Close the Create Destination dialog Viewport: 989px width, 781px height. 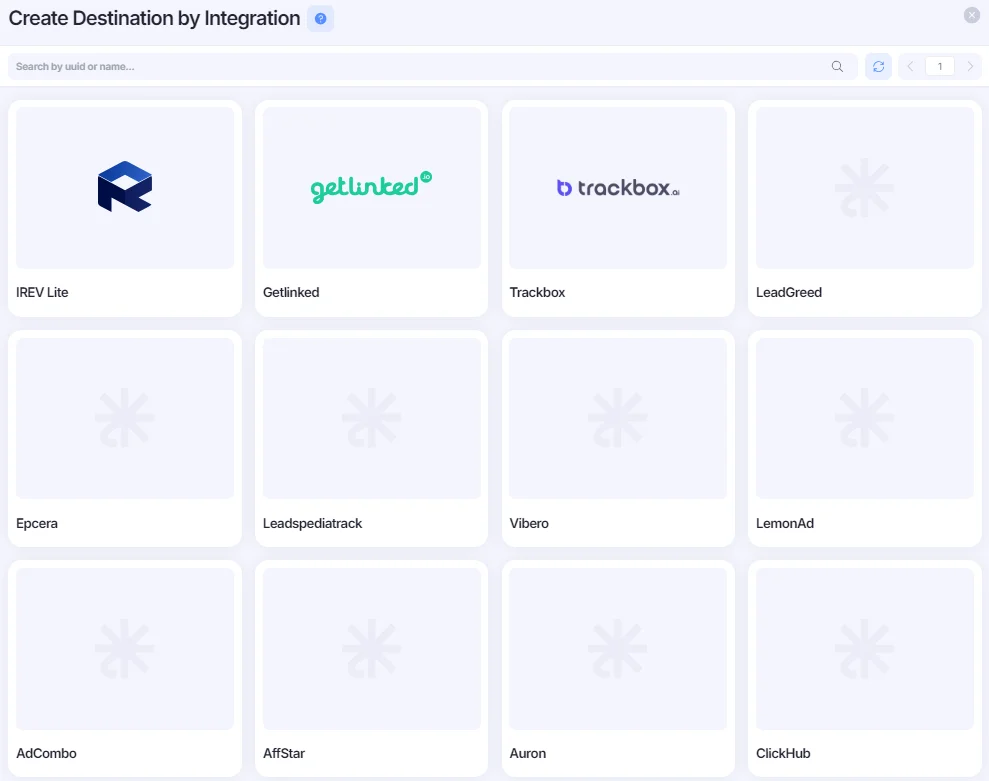[x=971, y=15]
